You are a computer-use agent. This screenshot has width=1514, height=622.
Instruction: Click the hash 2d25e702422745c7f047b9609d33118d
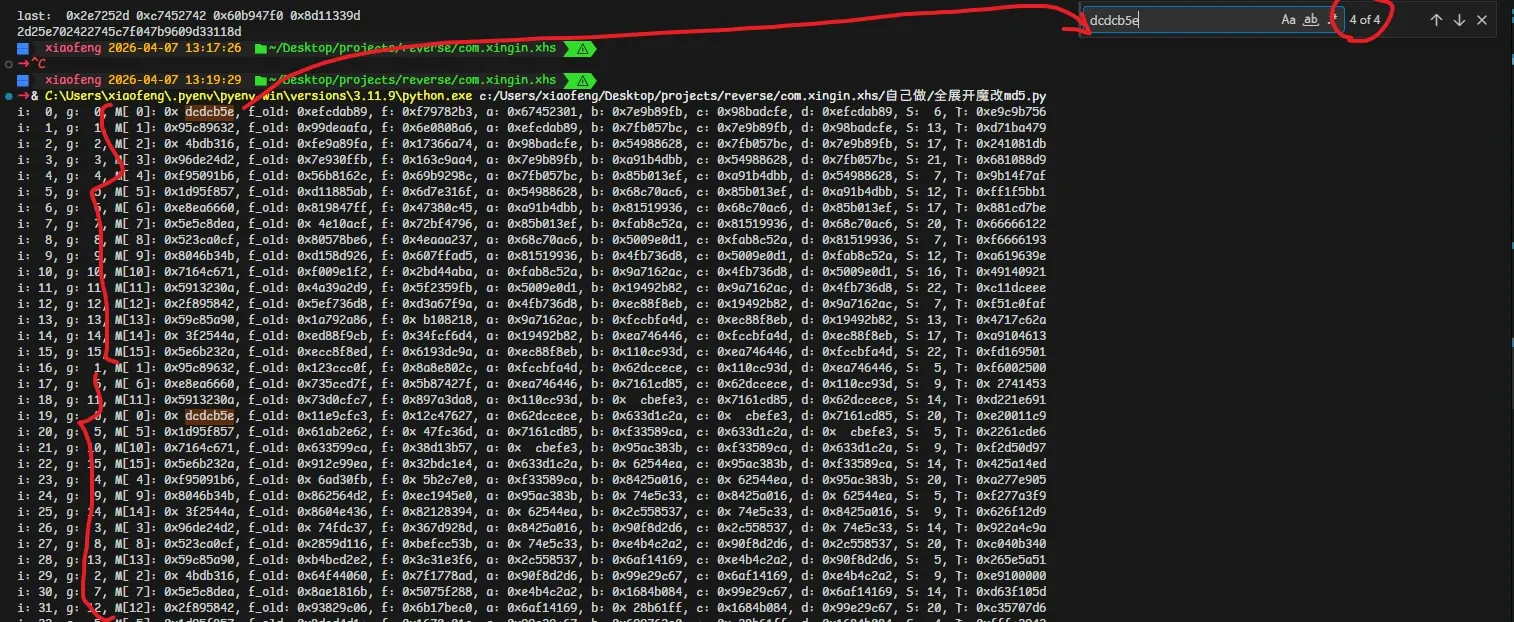tap(129, 32)
